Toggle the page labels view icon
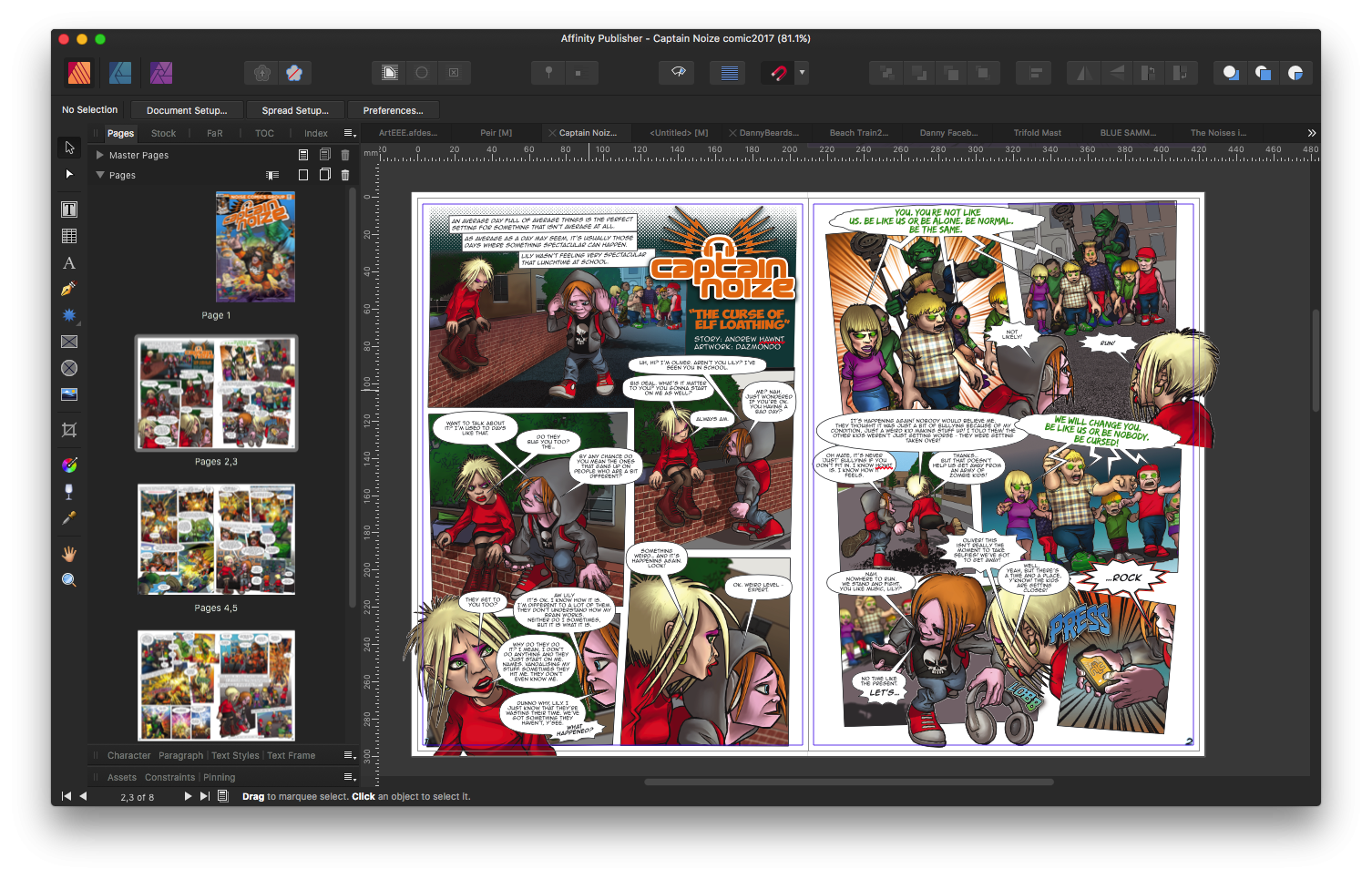Screen dimensions: 1372x879 (272, 175)
